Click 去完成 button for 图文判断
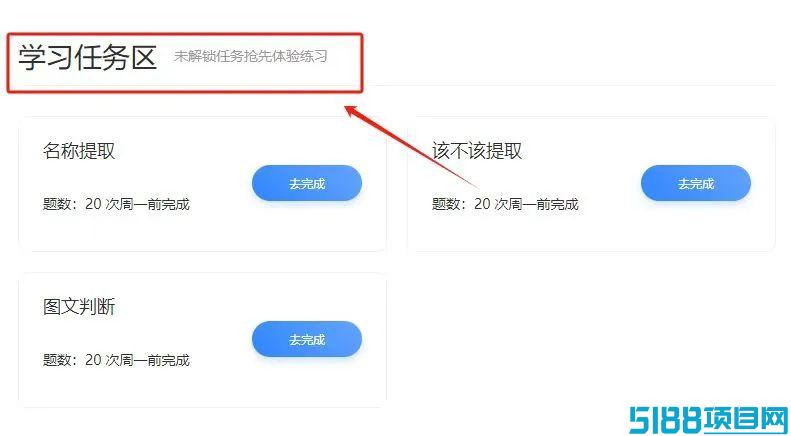The height and width of the screenshot is (436, 791). [307, 339]
